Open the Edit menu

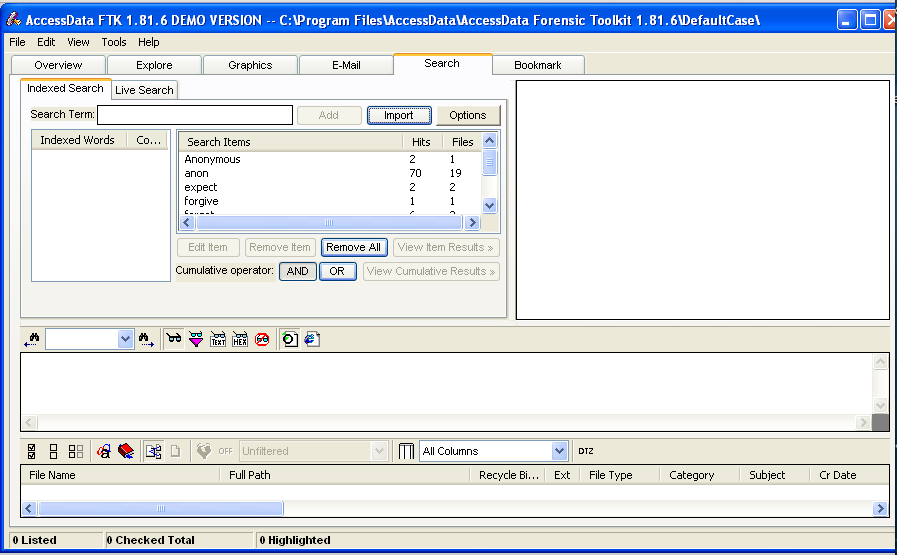pyautogui.click(x=46, y=42)
